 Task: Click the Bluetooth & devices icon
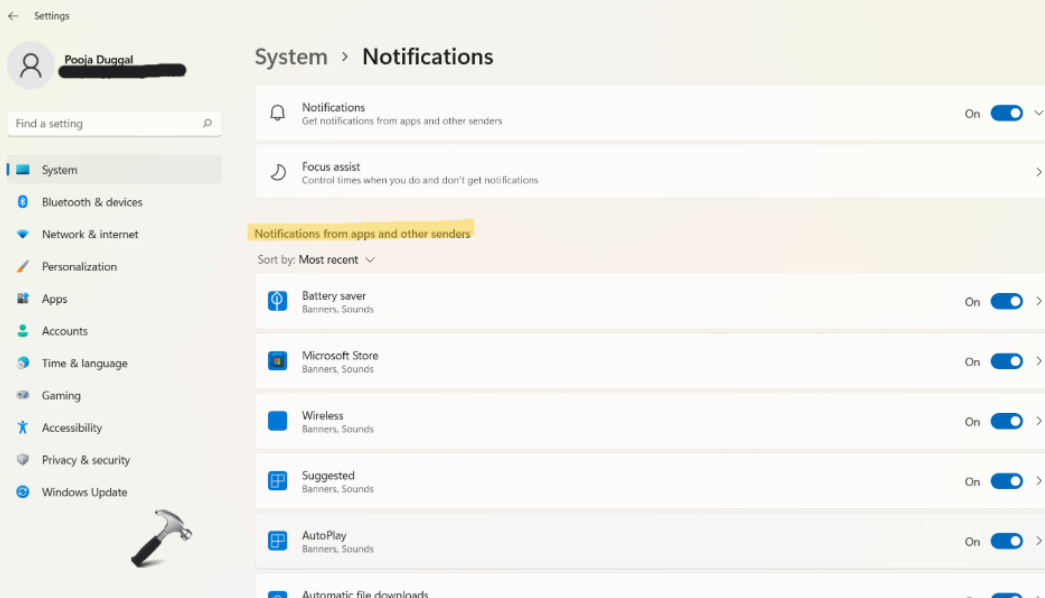[22, 202]
